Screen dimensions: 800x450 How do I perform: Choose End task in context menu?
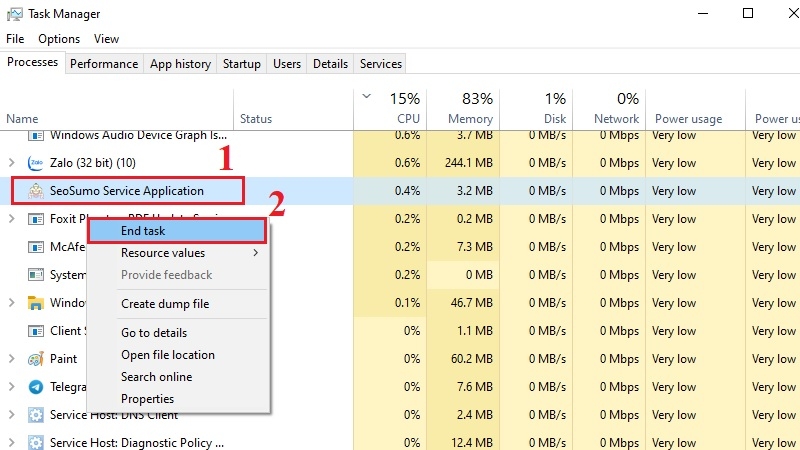coord(177,231)
